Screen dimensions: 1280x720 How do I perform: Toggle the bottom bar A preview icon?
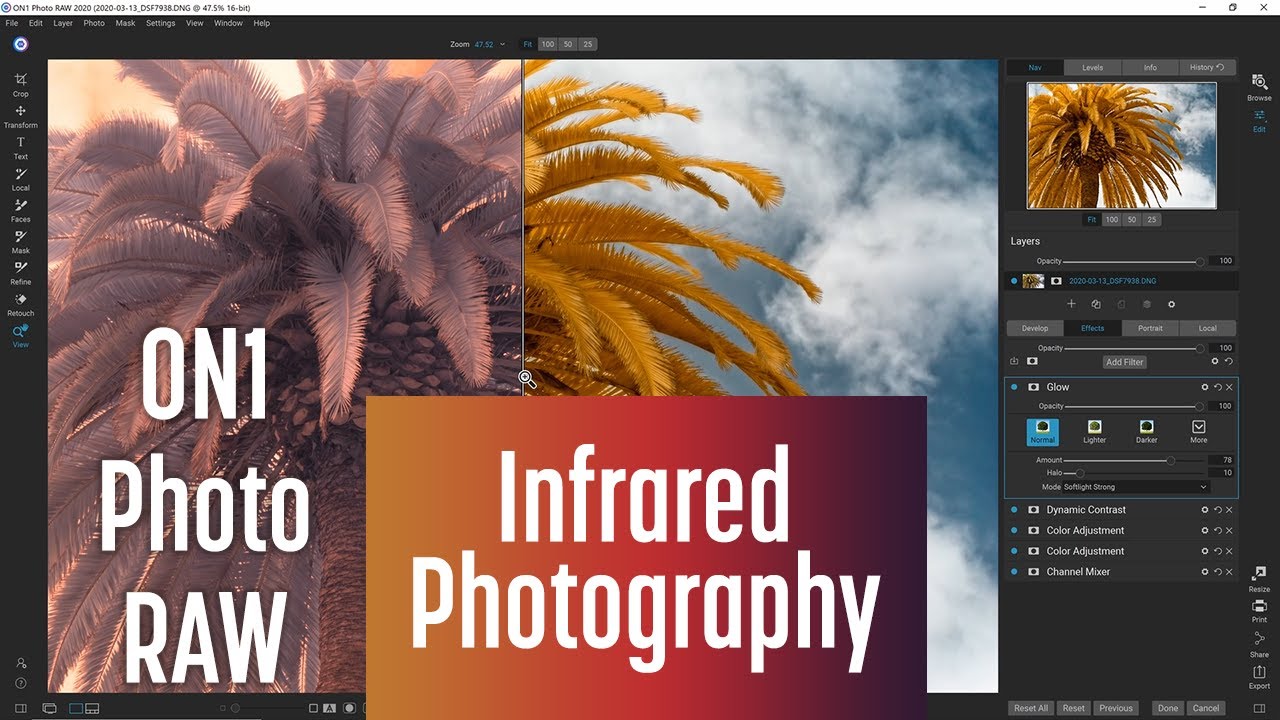coord(329,708)
